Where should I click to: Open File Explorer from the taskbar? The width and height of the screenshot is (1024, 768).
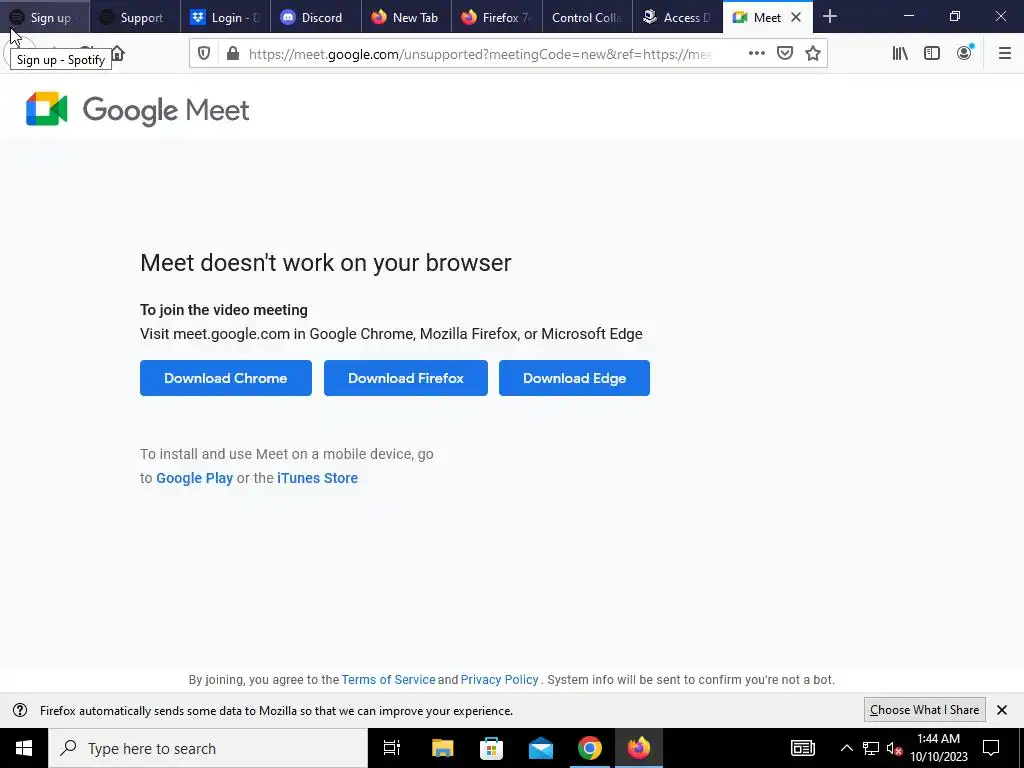click(442, 748)
